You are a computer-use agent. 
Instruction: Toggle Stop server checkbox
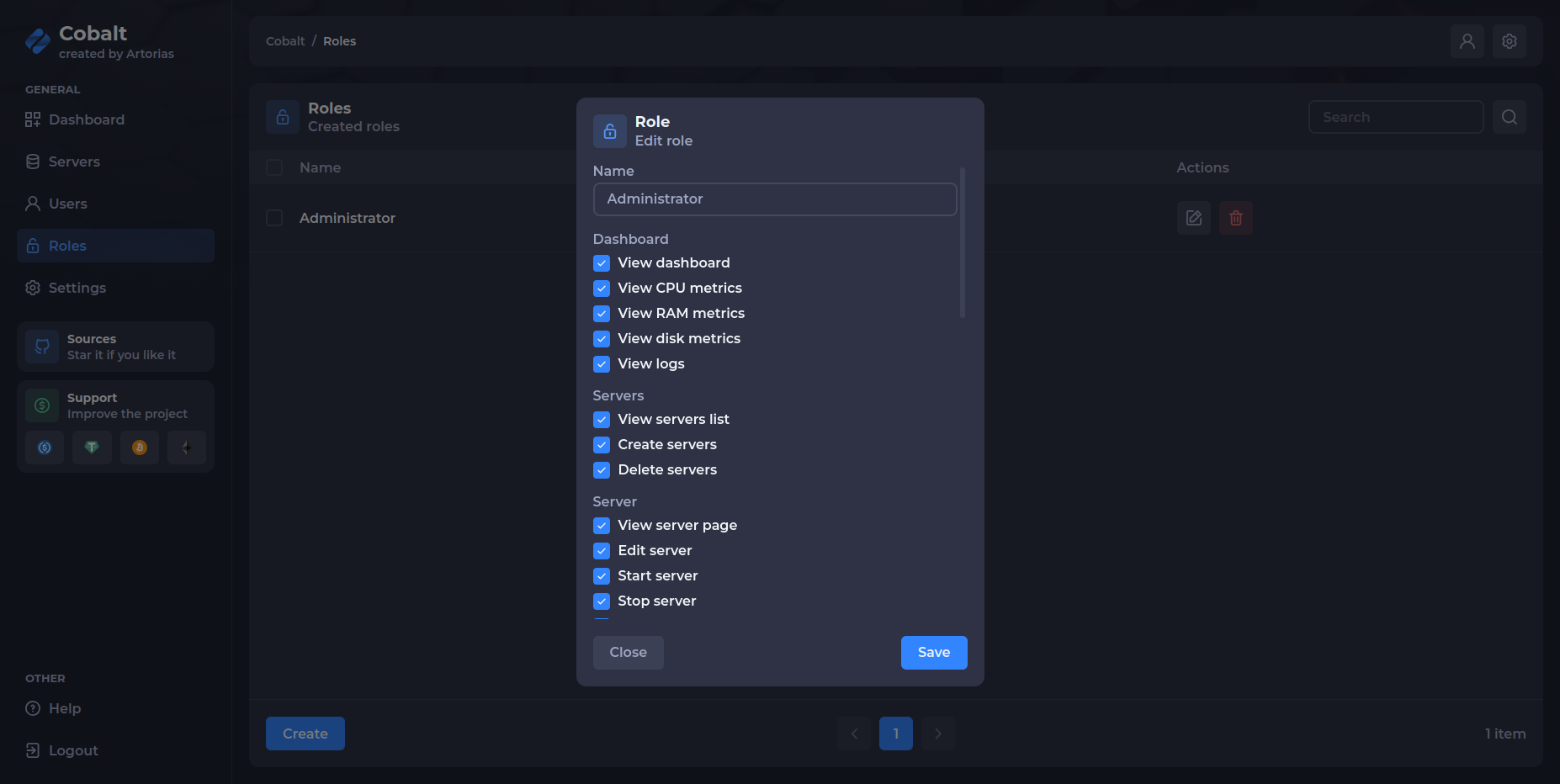pyautogui.click(x=602, y=601)
